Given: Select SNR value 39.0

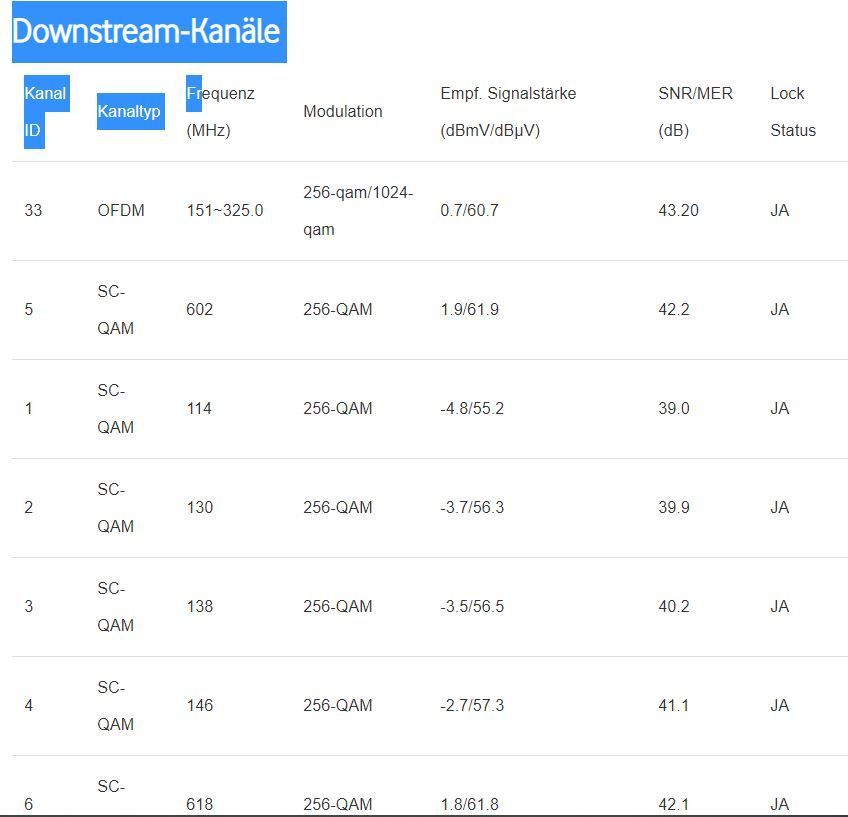Looking at the screenshot, I should point(674,408).
